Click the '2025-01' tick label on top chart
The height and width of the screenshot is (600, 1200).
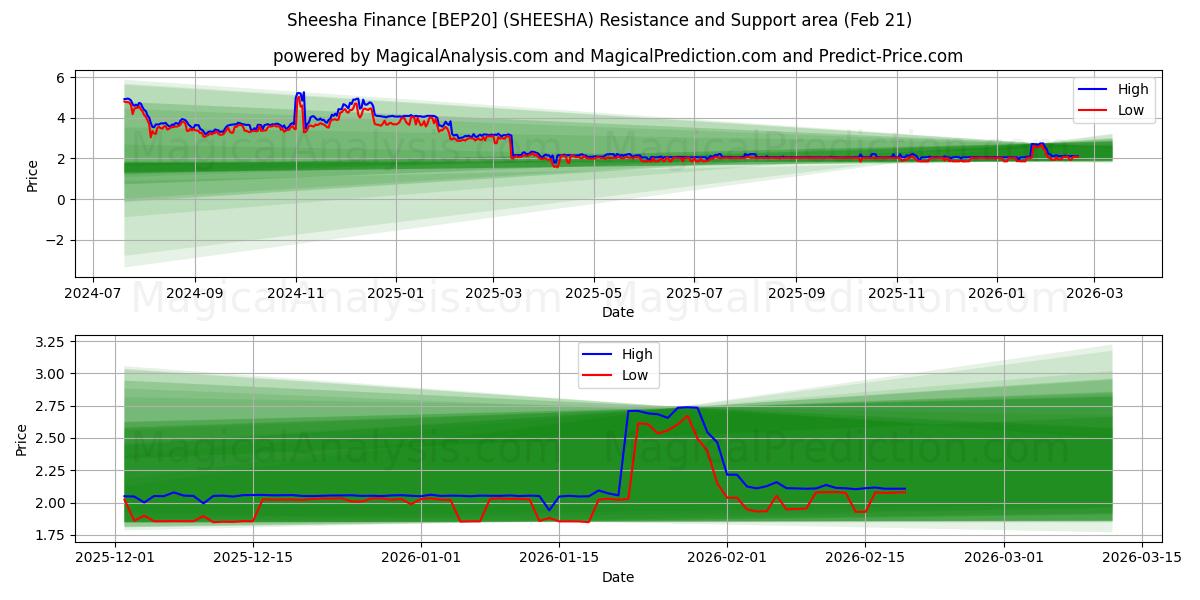pyautogui.click(x=396, y=295)
